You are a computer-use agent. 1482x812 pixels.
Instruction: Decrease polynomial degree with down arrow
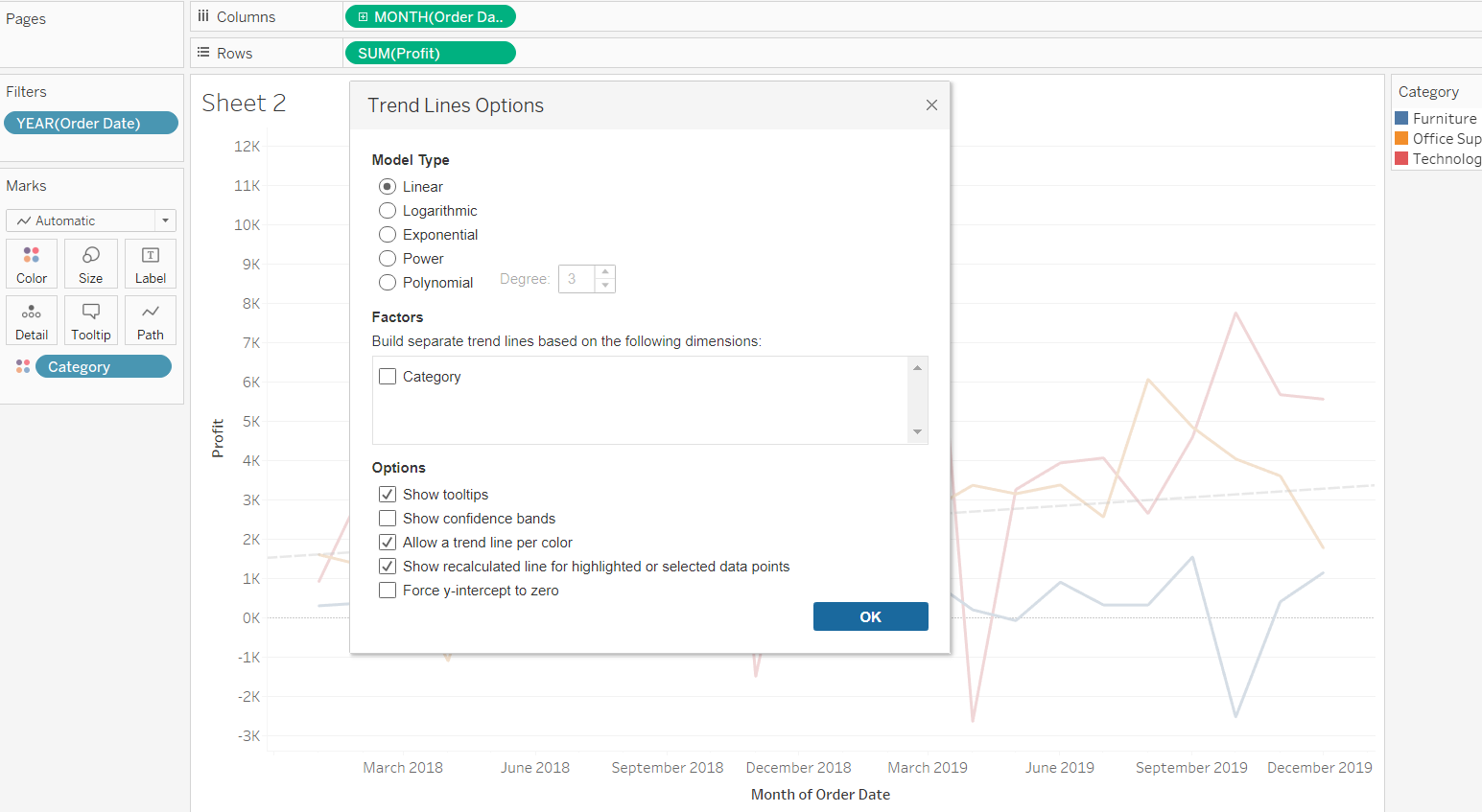click(x=605, y=286)
